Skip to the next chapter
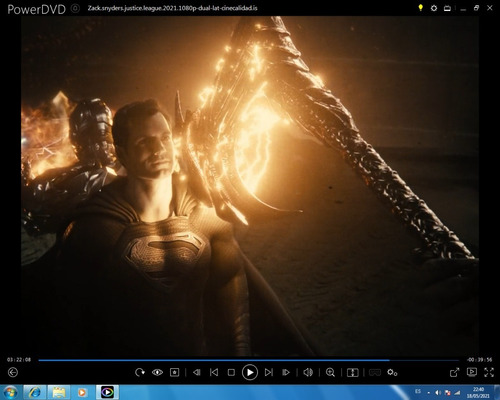This screenshot has width=500, height=400. (269, 372)
